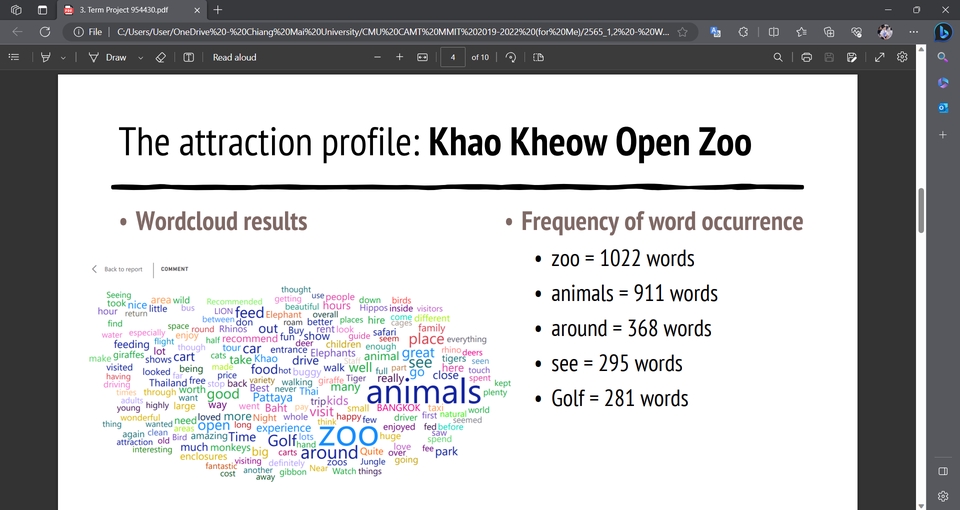
Task: Open Collections panel
Action: click(x=829, y=32)
